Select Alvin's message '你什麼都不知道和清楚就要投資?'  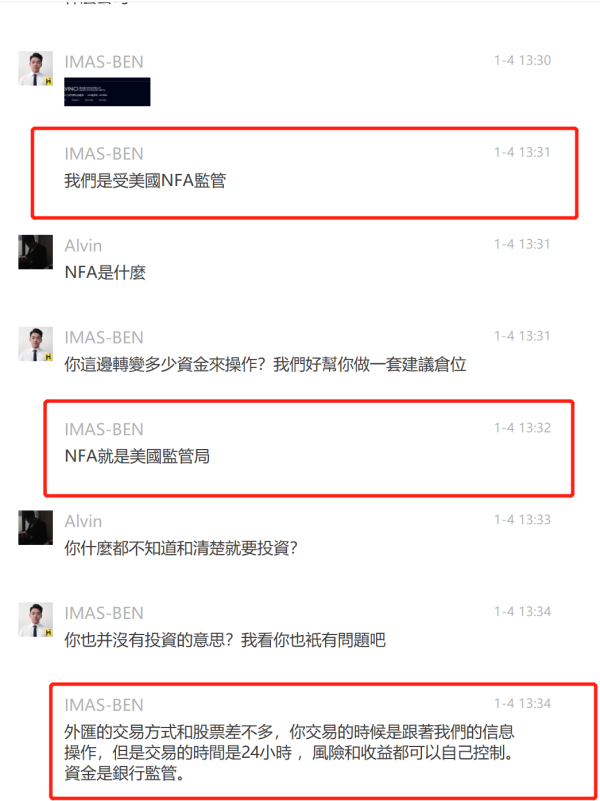181,548
